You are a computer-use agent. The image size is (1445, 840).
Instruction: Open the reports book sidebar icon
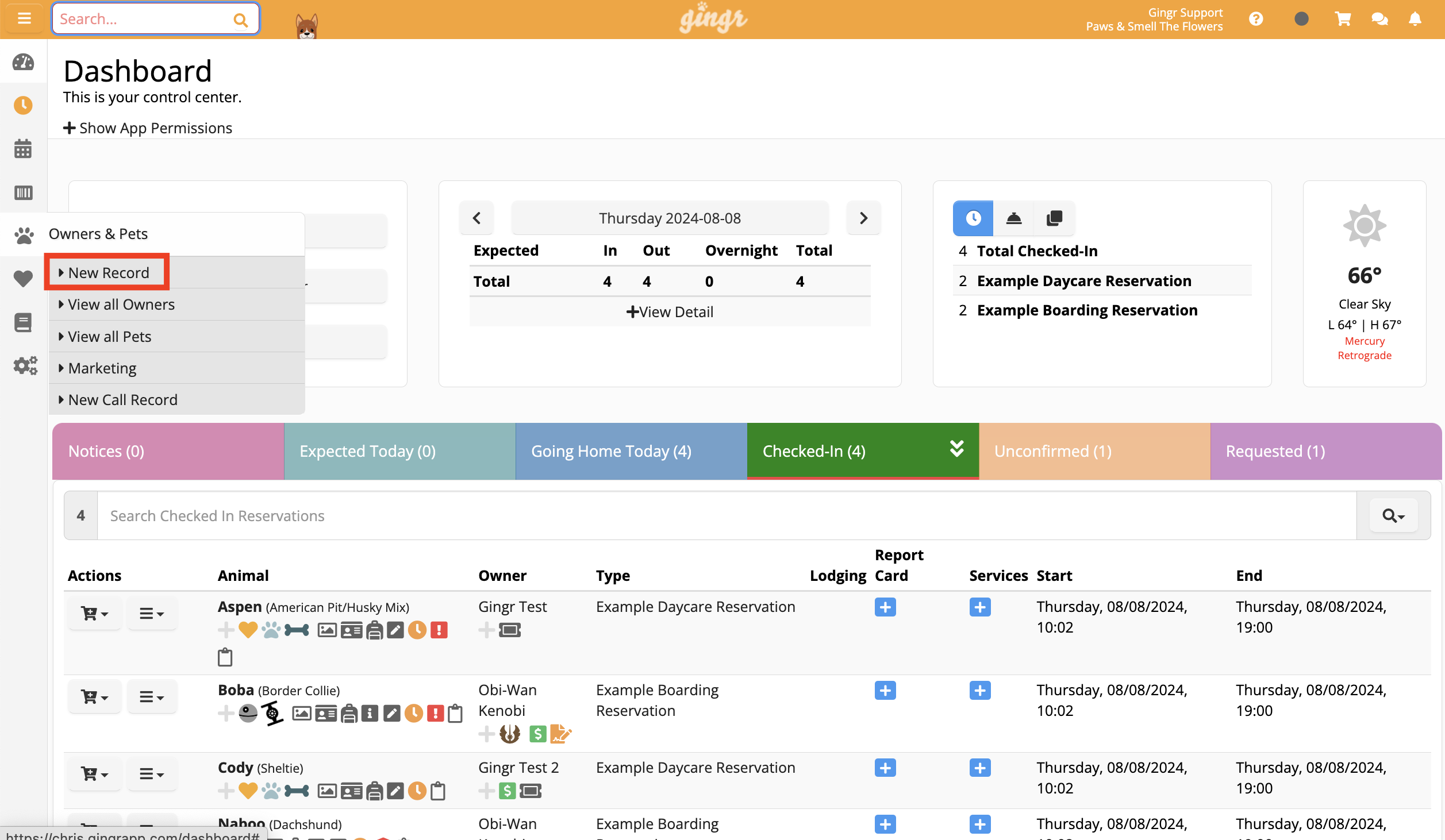23,322
